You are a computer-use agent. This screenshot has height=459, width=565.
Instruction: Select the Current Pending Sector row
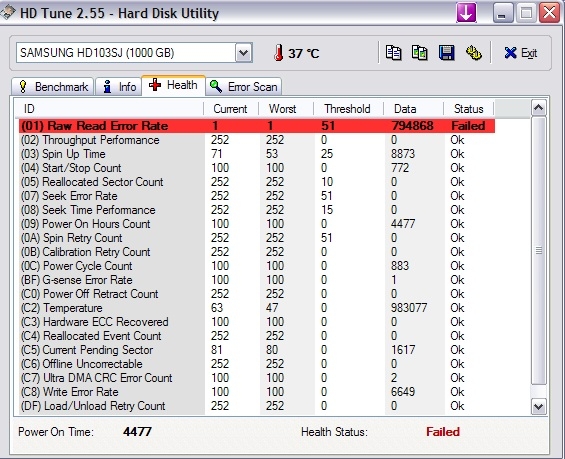click(x=257, y=350)
